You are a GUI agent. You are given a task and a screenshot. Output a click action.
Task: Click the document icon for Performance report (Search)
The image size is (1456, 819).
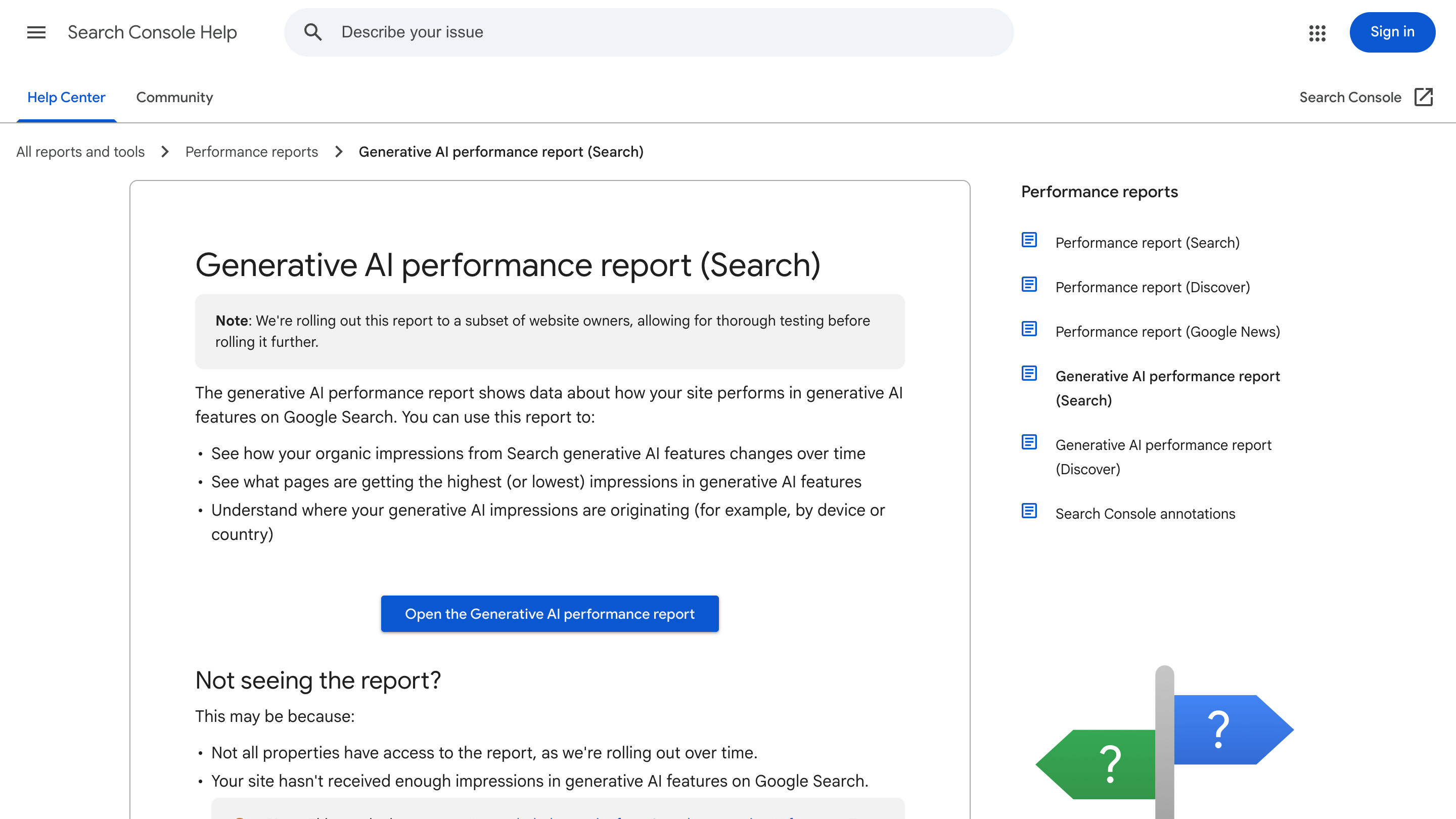pyautogui.click(x=1029, y=240)
